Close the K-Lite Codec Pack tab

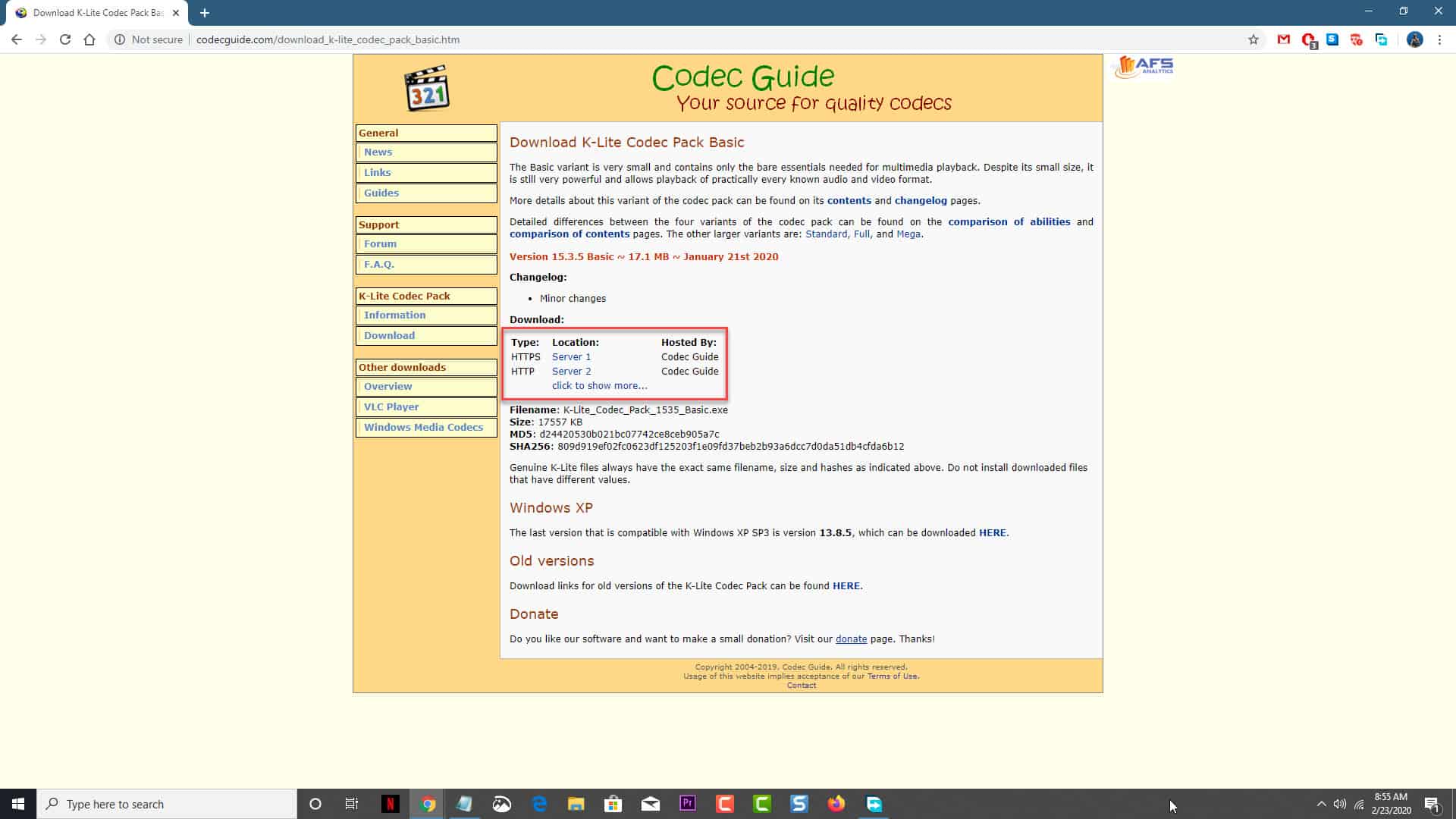(176, 12)
